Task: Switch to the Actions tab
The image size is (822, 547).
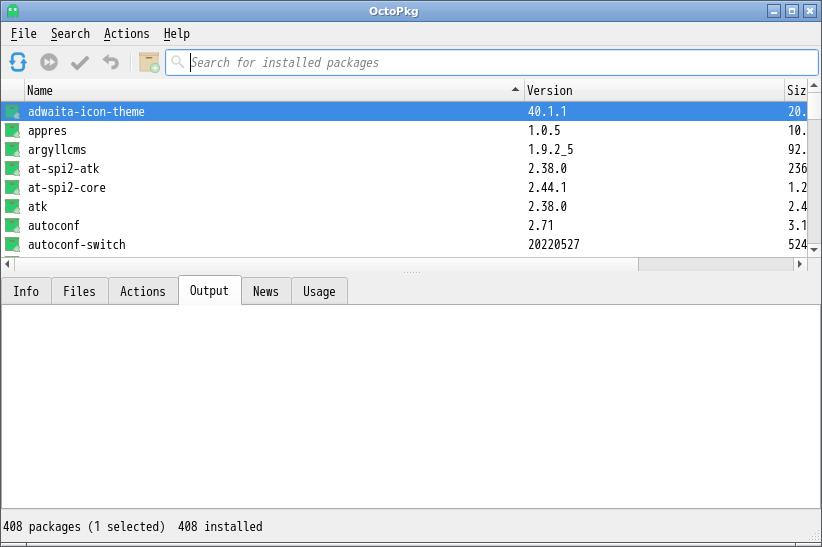Action: click(143, 291)
